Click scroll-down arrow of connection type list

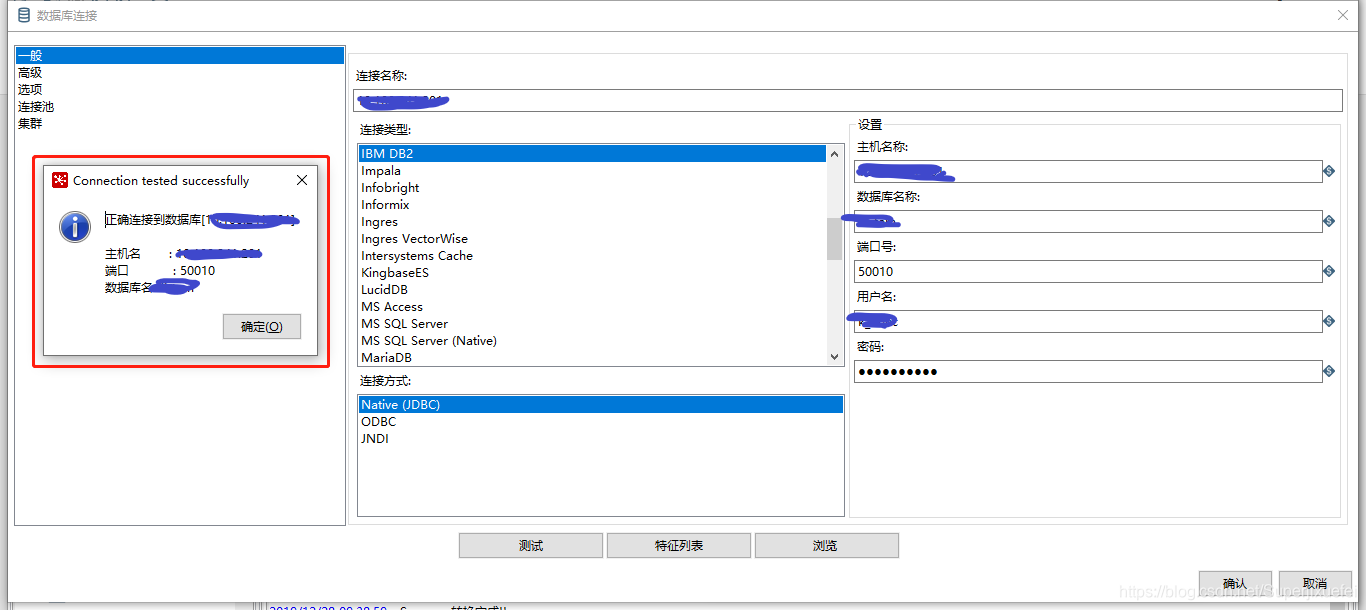[x=835, y=357]
